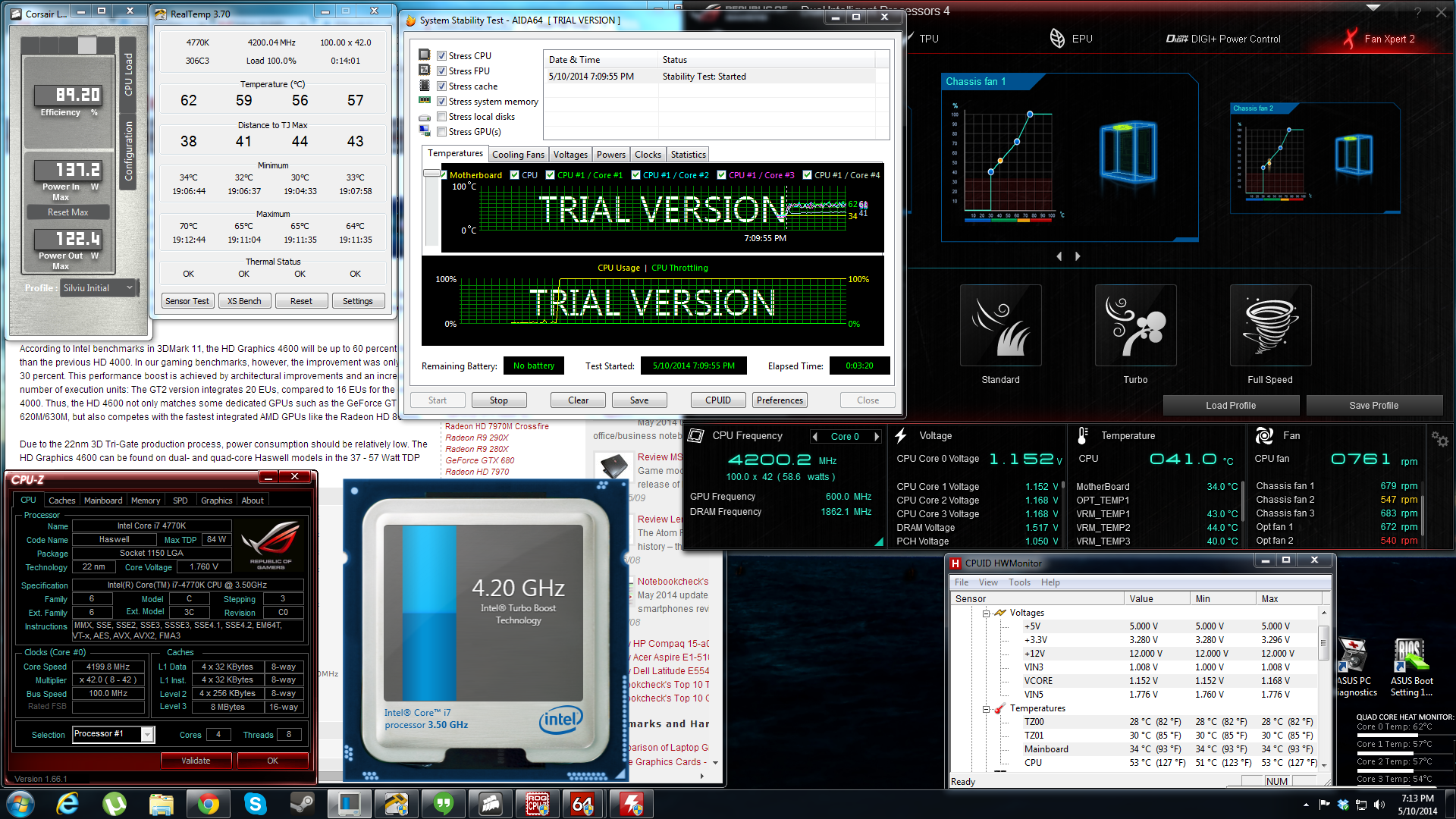Show hidden system tray icons
Screen dimensions: 1456x819
[x=1306, y=805]
